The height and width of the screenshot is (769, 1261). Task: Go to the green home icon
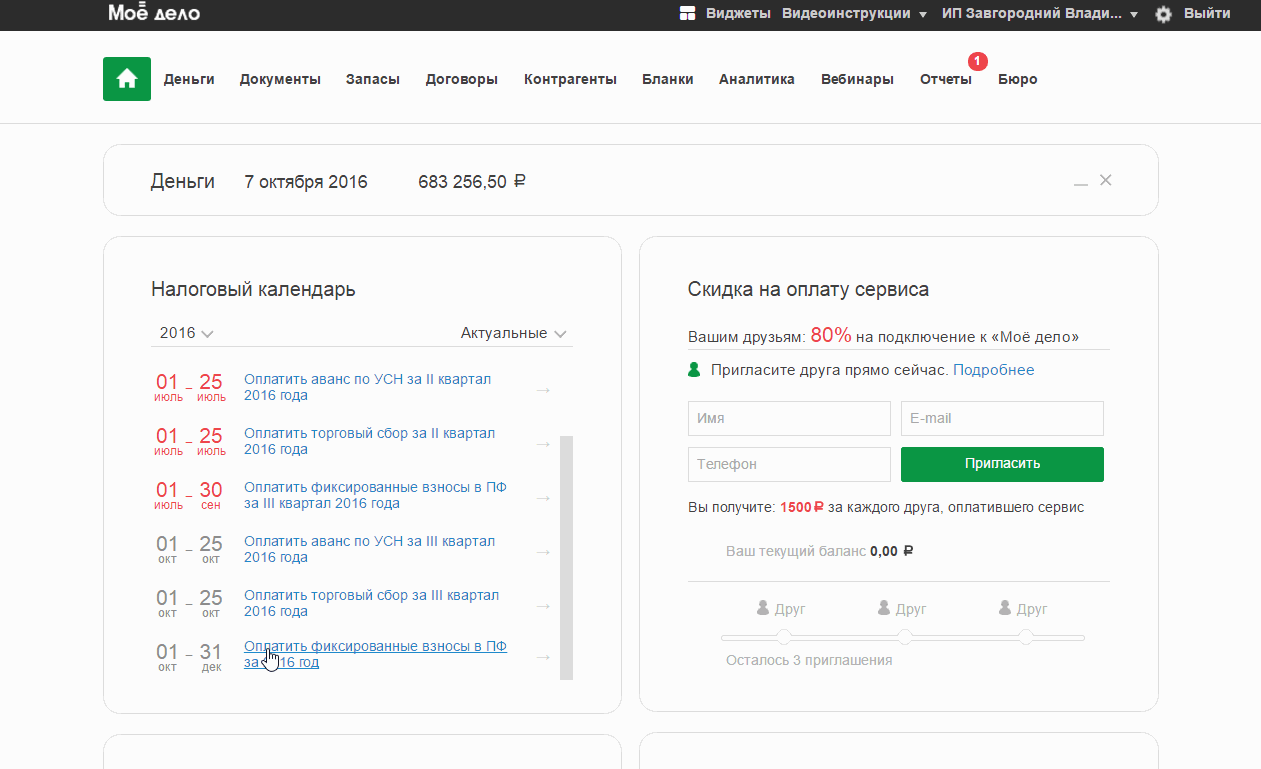click(x=127, y=79)
